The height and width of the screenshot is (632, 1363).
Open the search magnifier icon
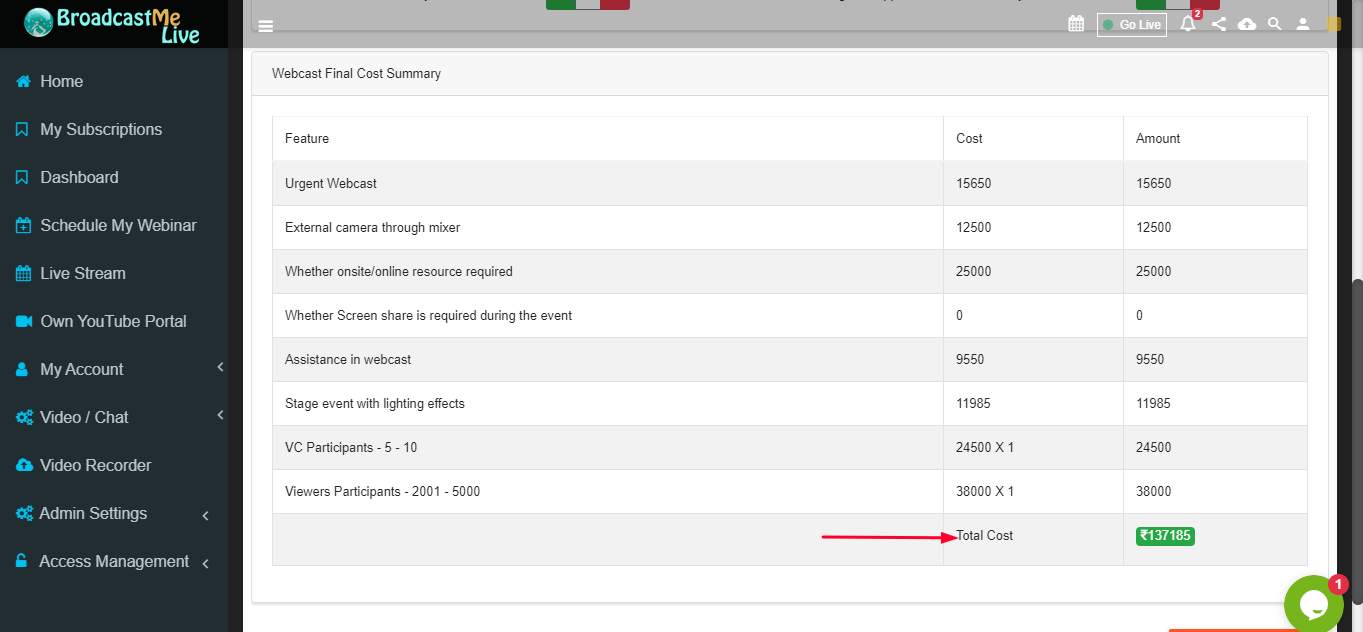tap(1275, 24)
